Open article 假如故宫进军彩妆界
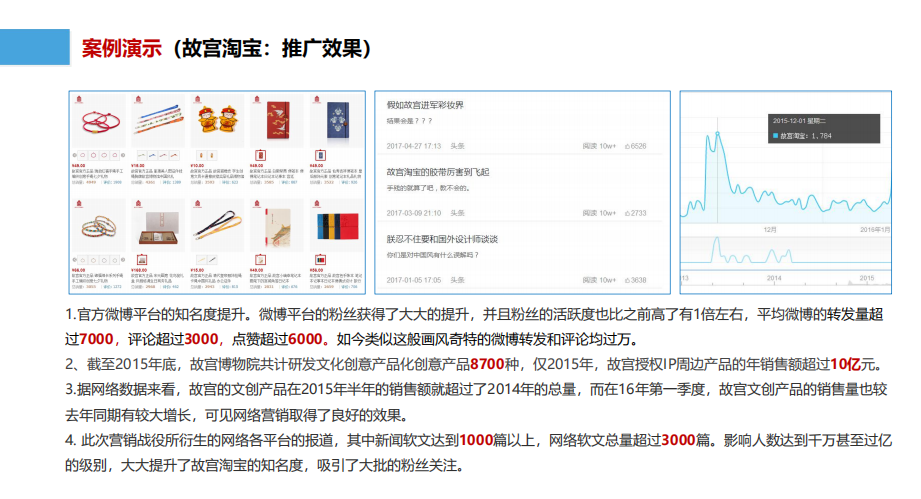This screenshot has width=921, height=499. pos(425,105)
